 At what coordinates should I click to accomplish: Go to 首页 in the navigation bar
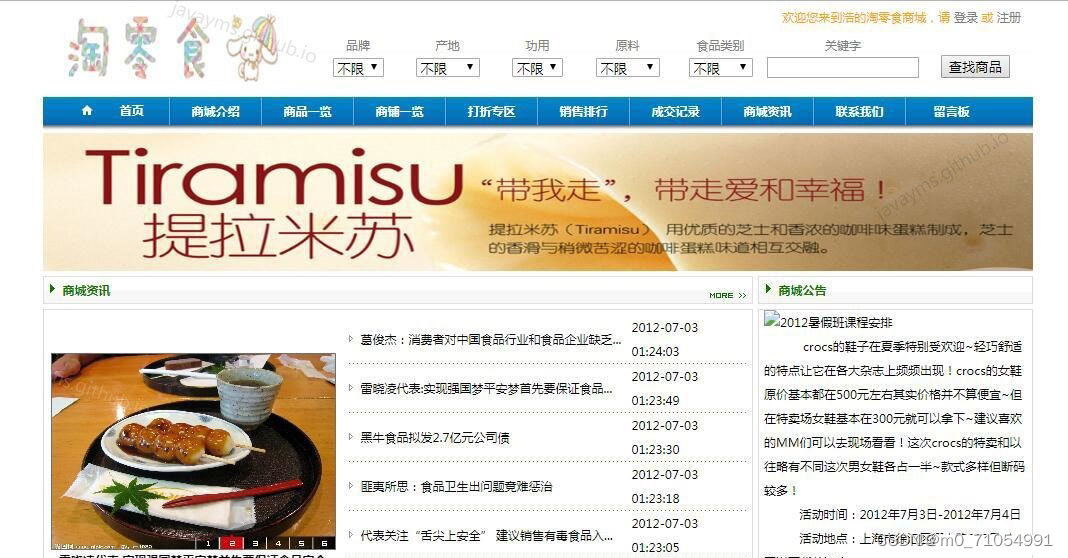pos(131,110)
